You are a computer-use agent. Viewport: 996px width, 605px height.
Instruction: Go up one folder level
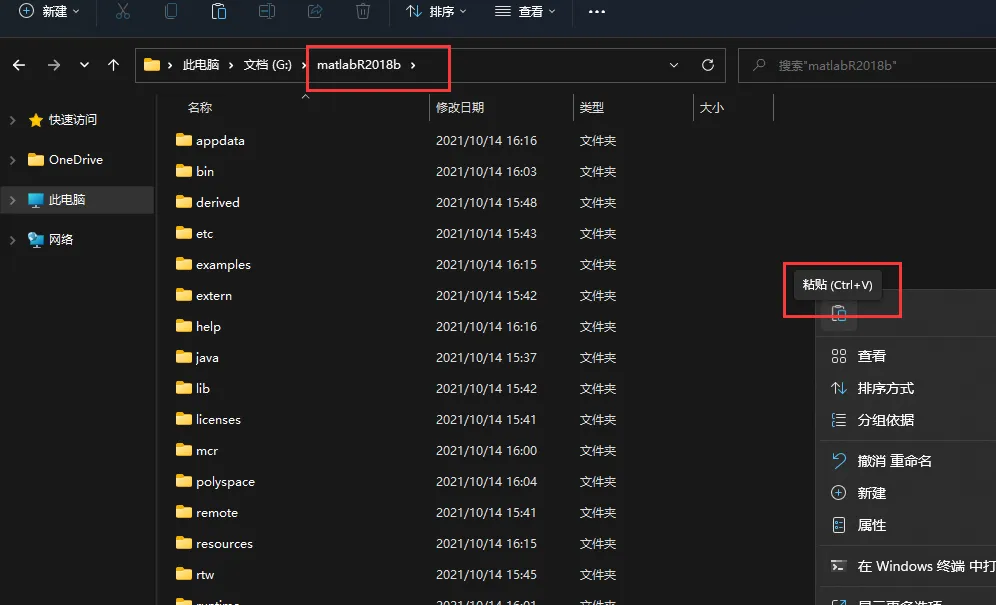click(x=114, y=65)
